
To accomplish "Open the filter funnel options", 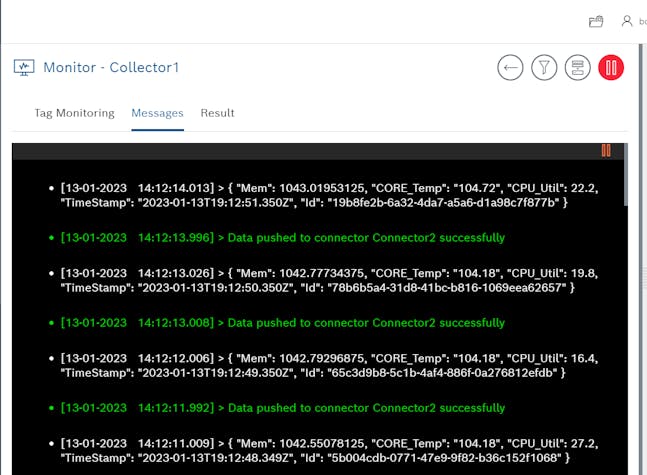I will 544,68.
